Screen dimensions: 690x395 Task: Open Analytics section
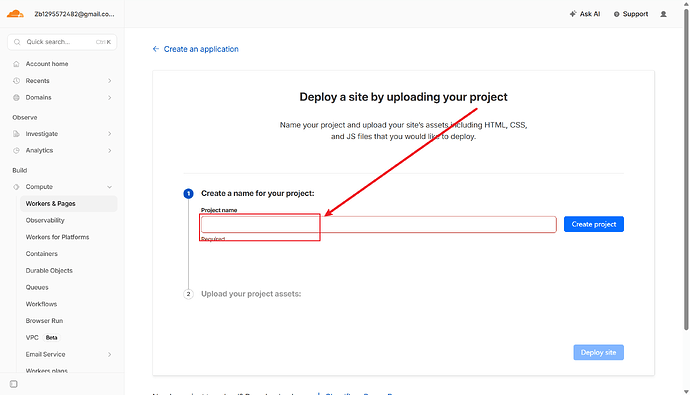(39, 150)
